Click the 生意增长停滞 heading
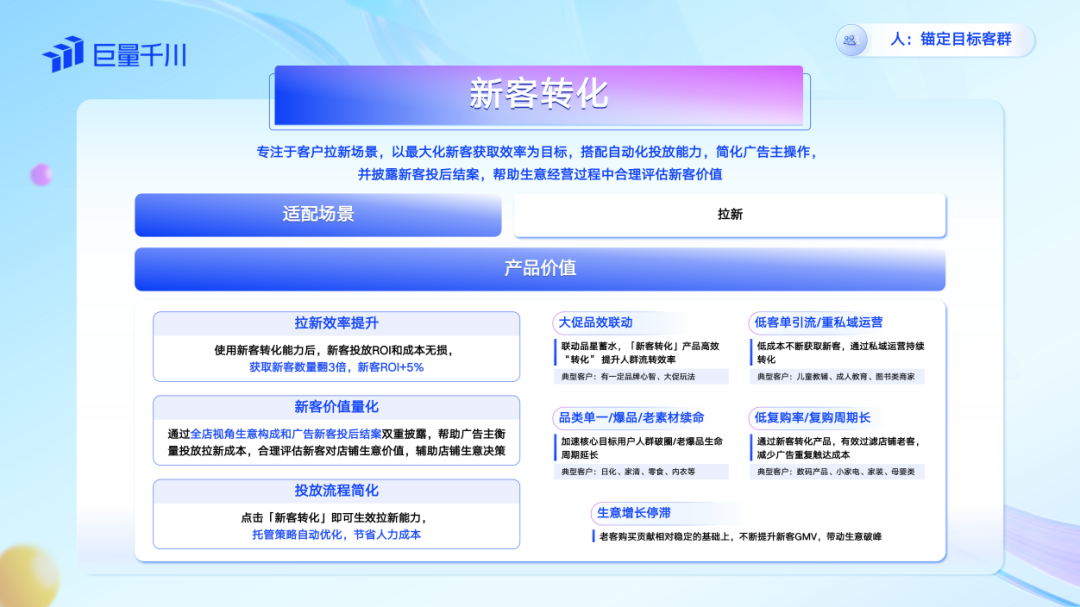 pos(634,513)
